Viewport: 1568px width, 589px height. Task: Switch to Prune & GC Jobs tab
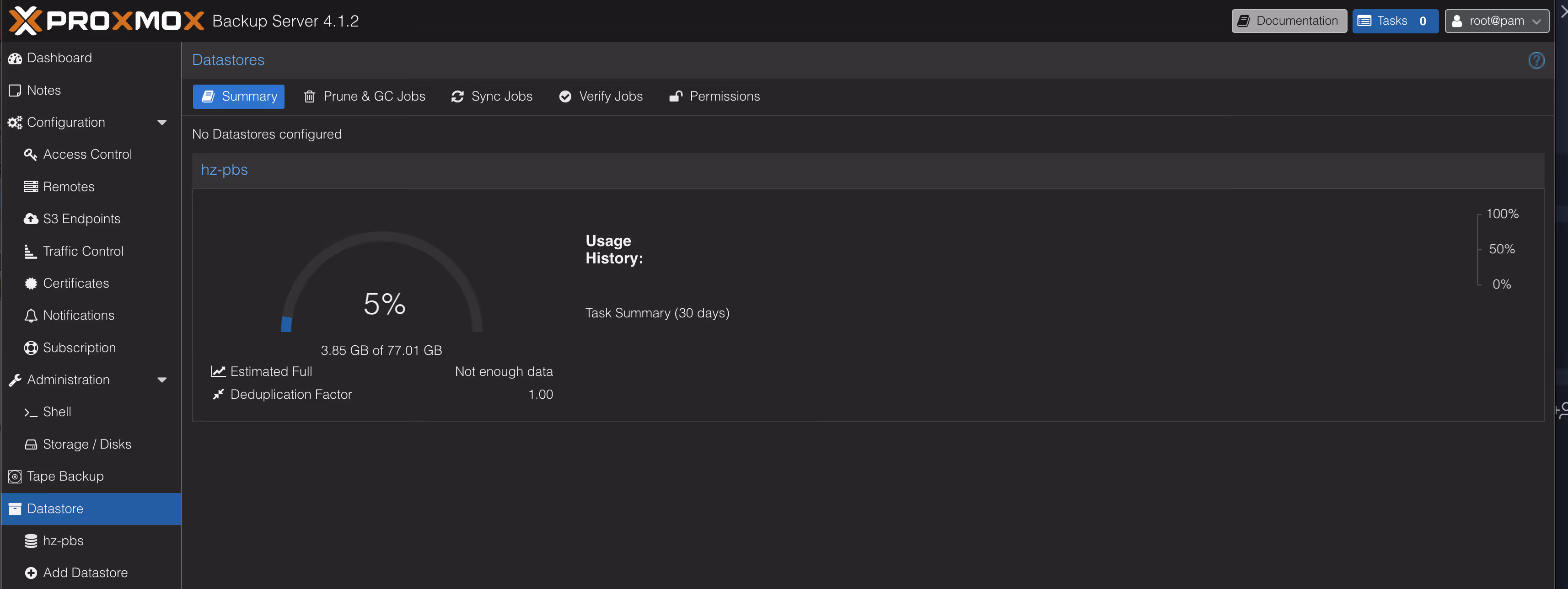coord(365,96)
